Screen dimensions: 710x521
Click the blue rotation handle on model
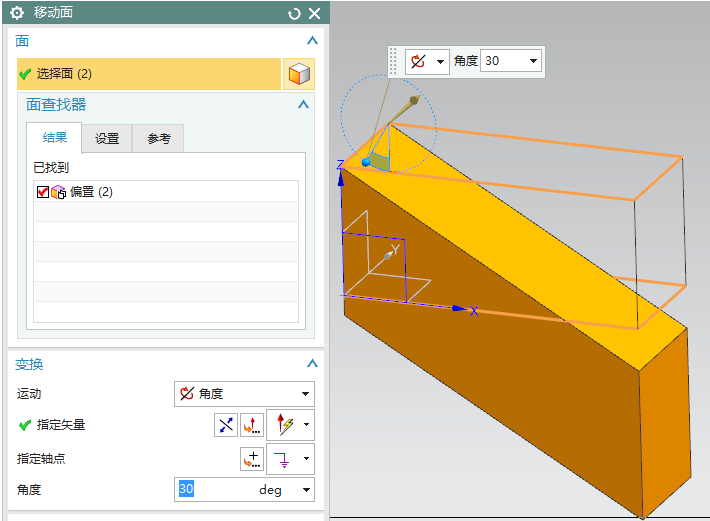pos(366,162)
